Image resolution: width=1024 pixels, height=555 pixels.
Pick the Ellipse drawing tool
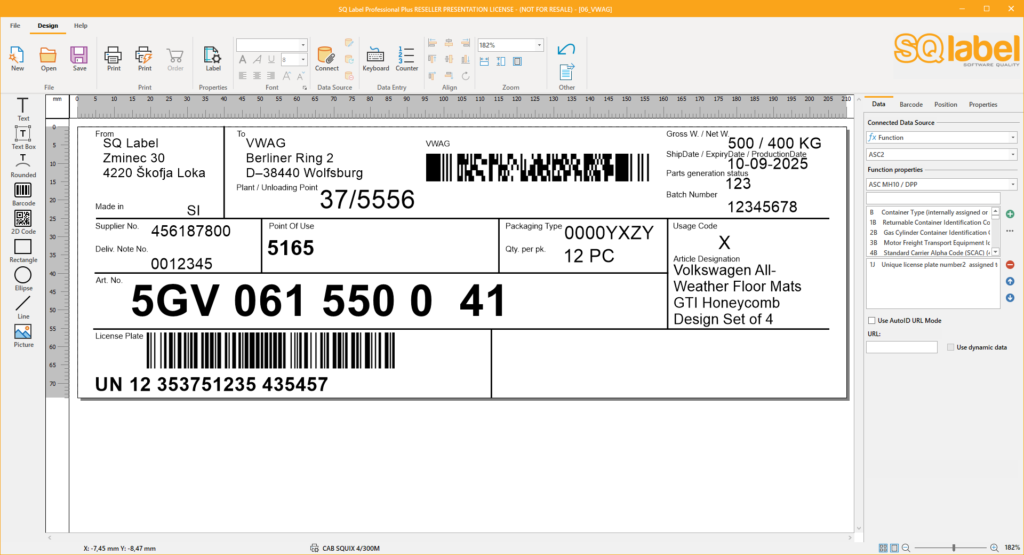[x=23, y=275]
